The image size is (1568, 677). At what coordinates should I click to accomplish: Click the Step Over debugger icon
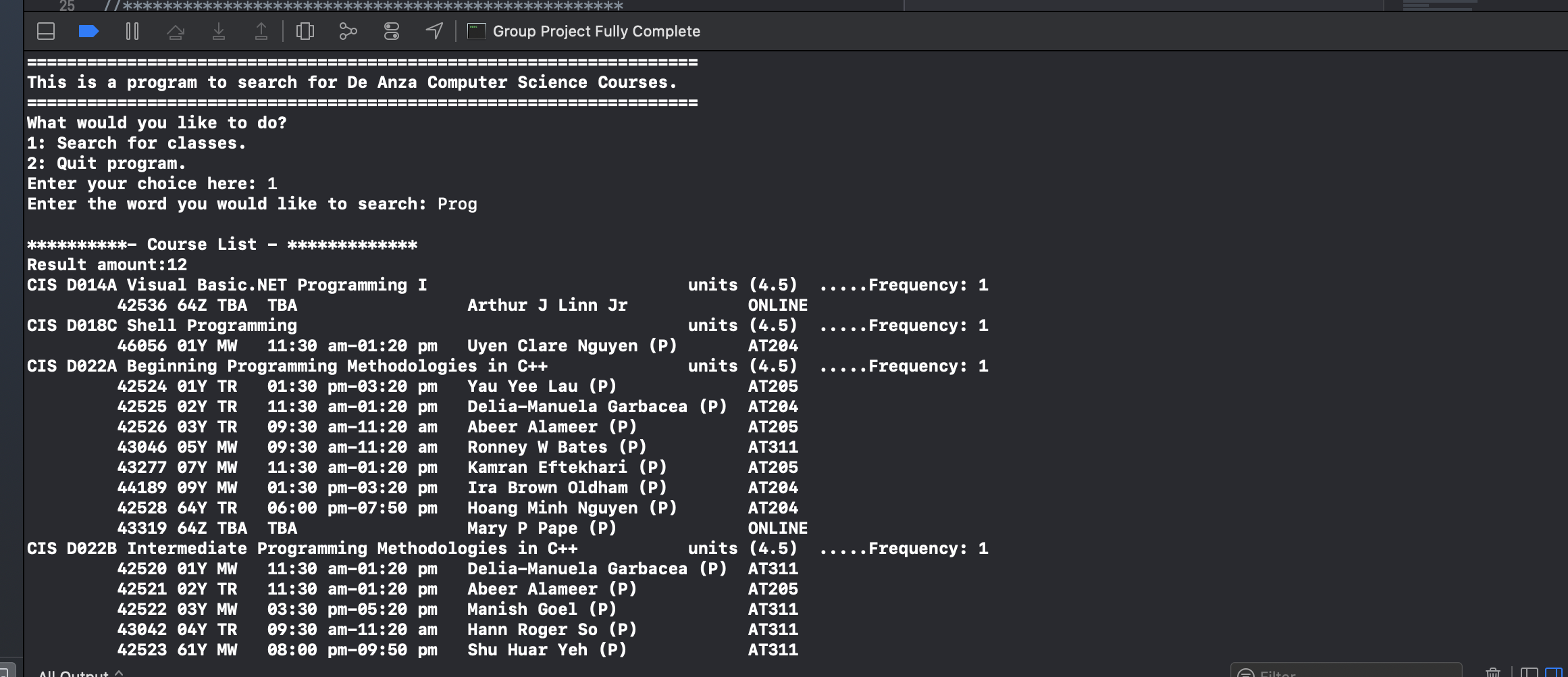(x=176, y=31)
